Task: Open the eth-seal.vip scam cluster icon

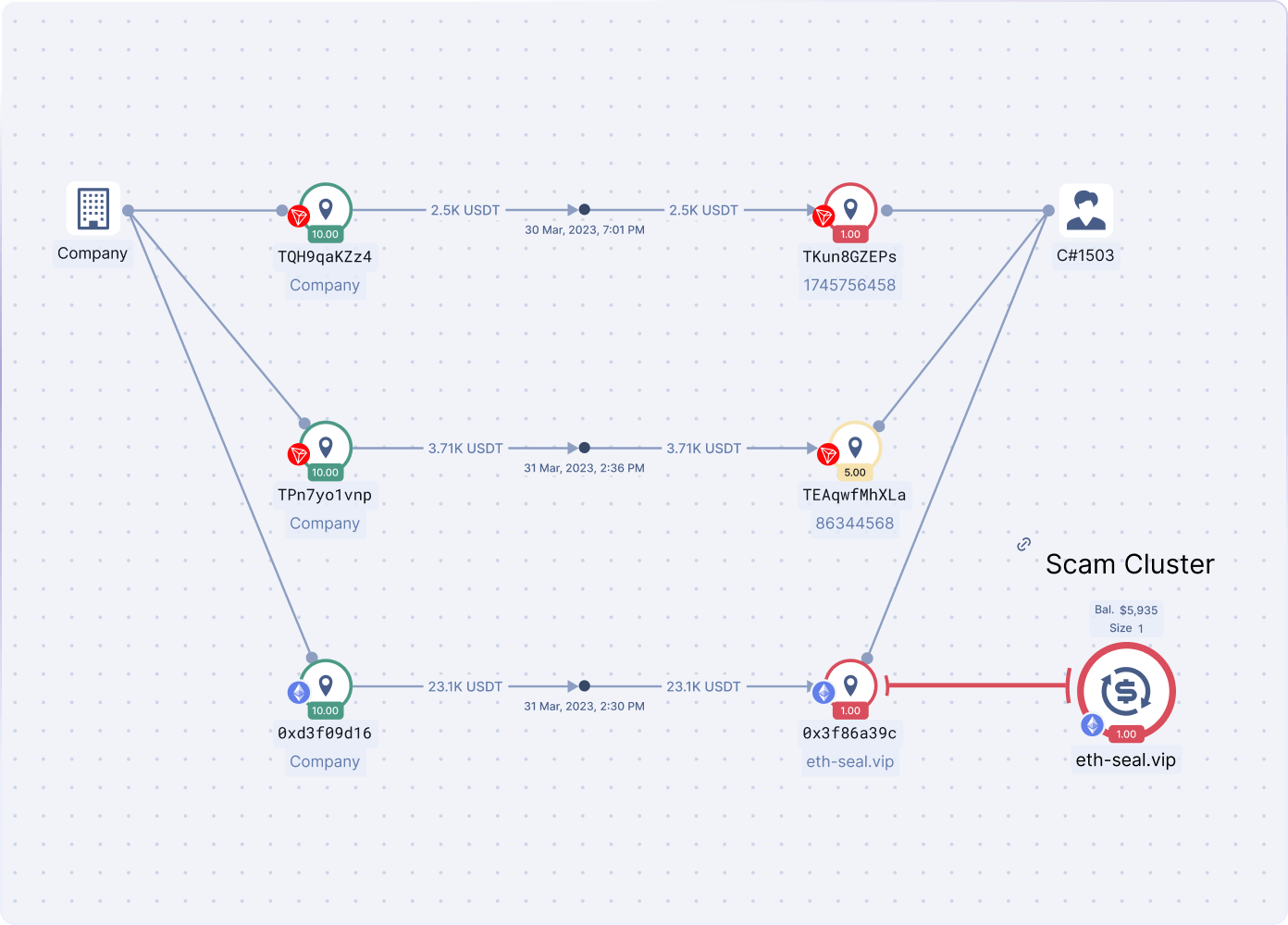Action: (x=1126, y=691)
